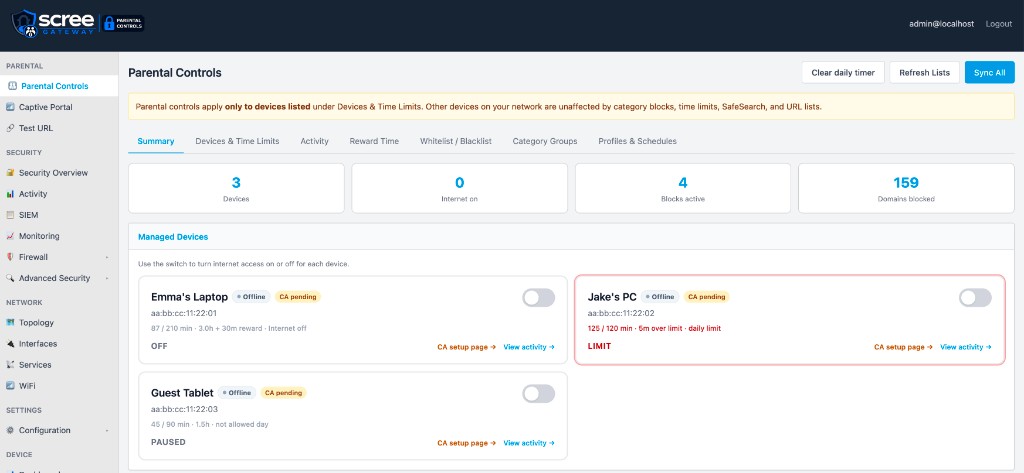Click the SIEM sidebar icon
1024x473 pixels.
pyautogui.click(x=10, y=215)
